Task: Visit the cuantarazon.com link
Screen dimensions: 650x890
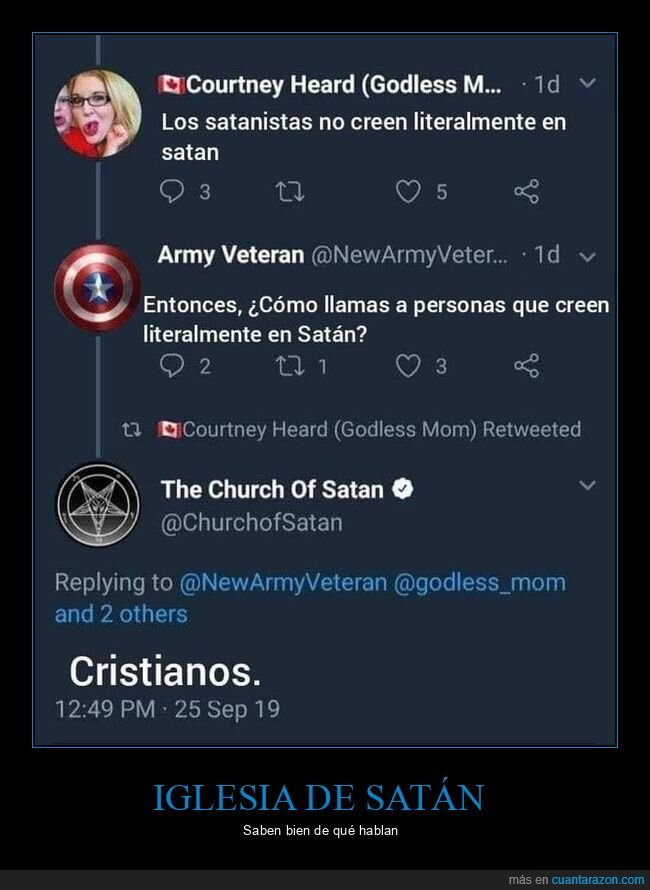Action: click(598, 880)
